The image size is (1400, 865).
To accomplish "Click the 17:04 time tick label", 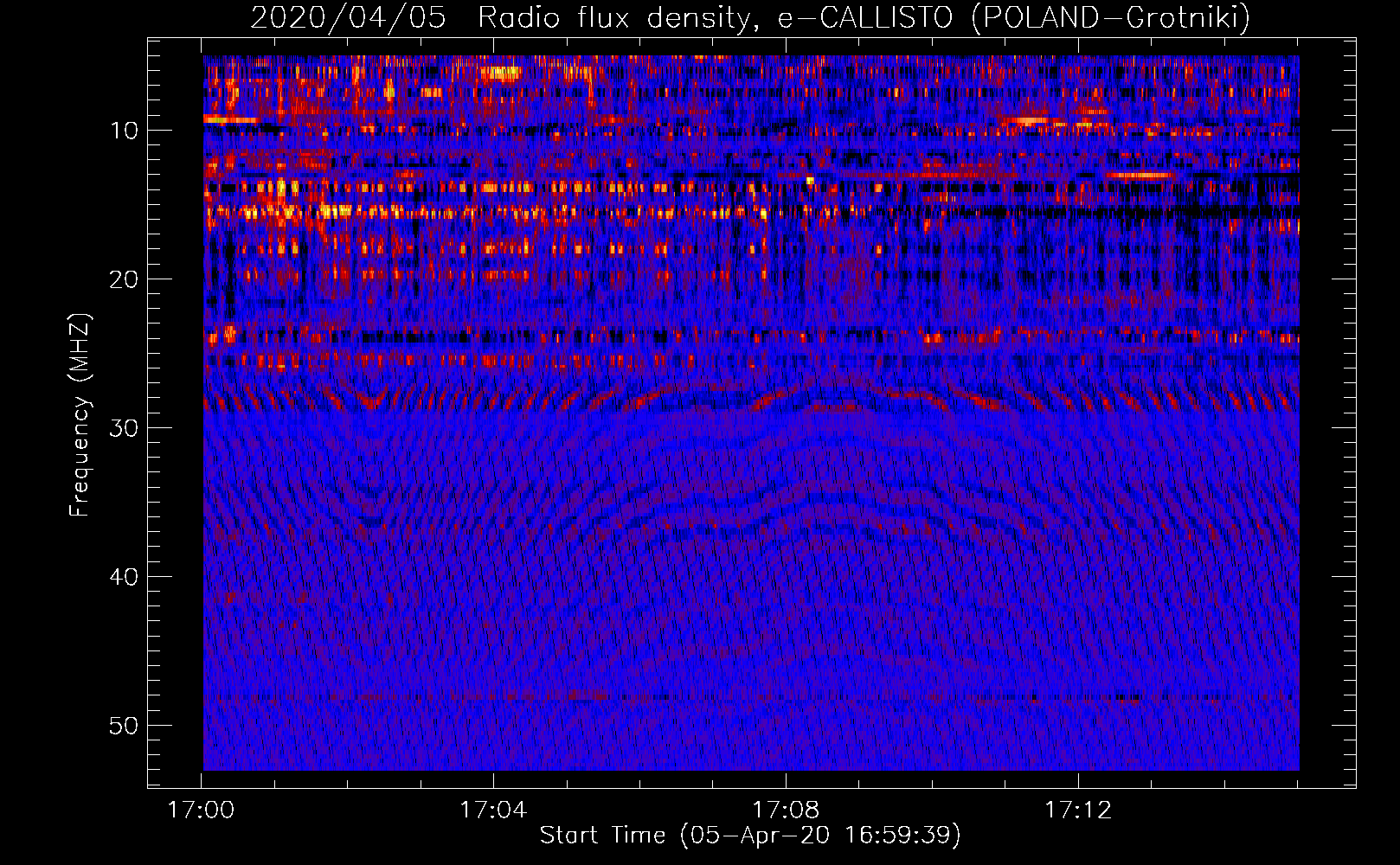I will click(x=493, y=811).
